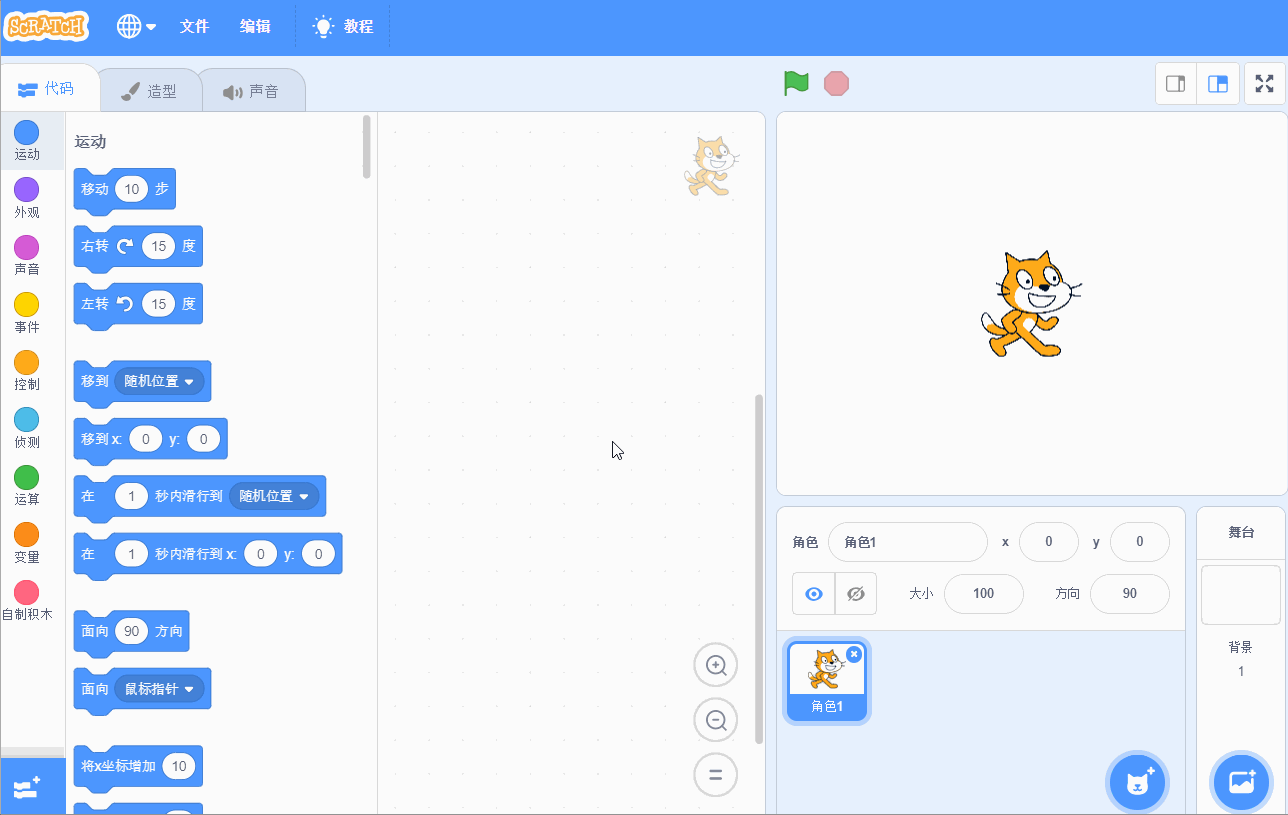Click the choose a backdrop button

coord(1241,781)
